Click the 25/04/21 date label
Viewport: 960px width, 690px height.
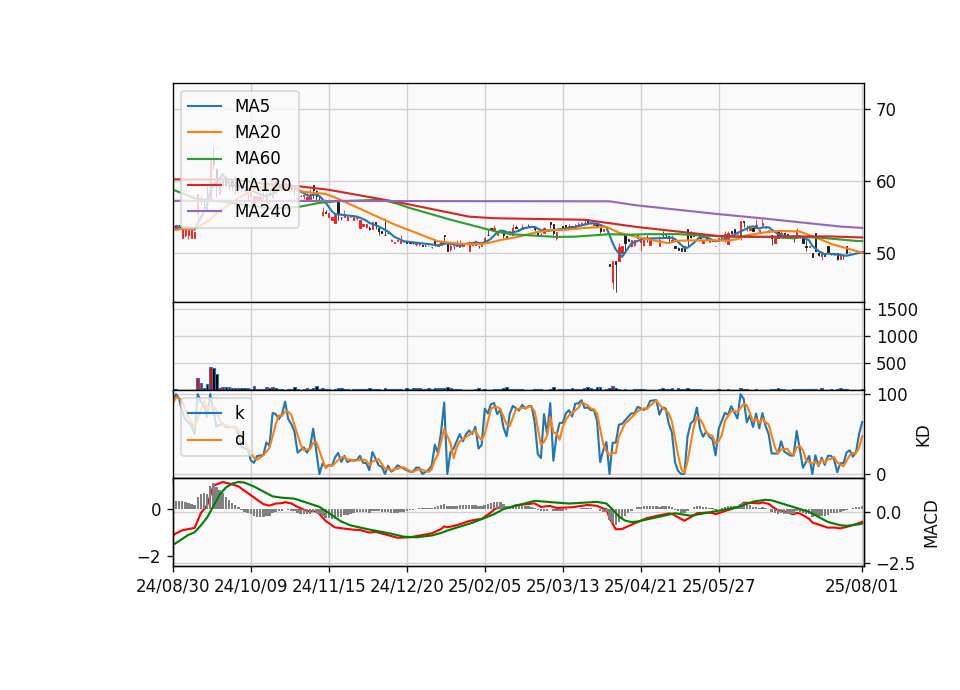[640, 586]
